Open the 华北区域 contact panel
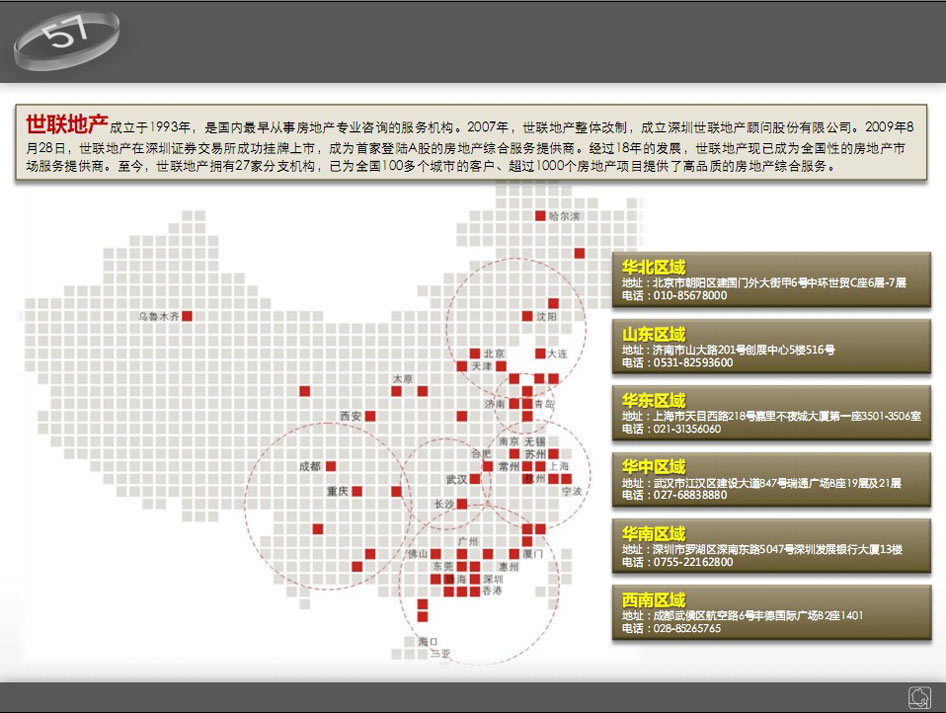Viewport: 946px width, 713px height. tap(771, 280)
